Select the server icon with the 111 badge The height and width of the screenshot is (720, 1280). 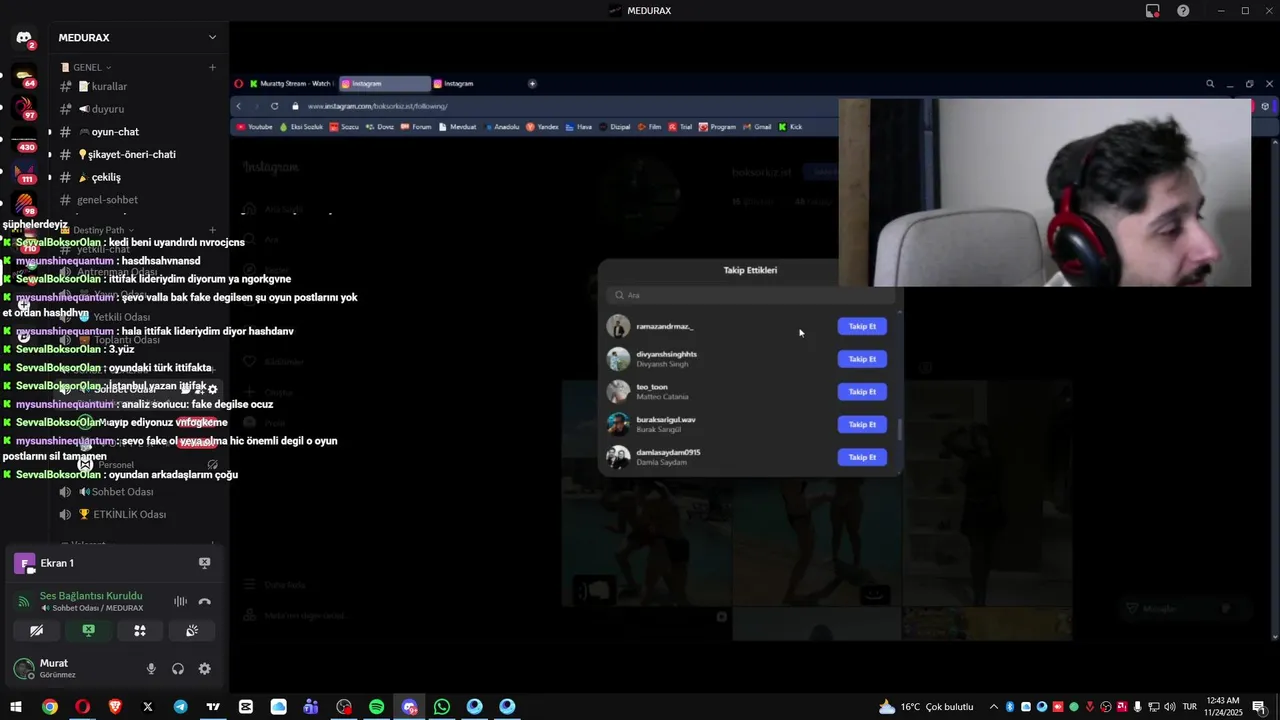pyautogui.click(x=24, y=172)
